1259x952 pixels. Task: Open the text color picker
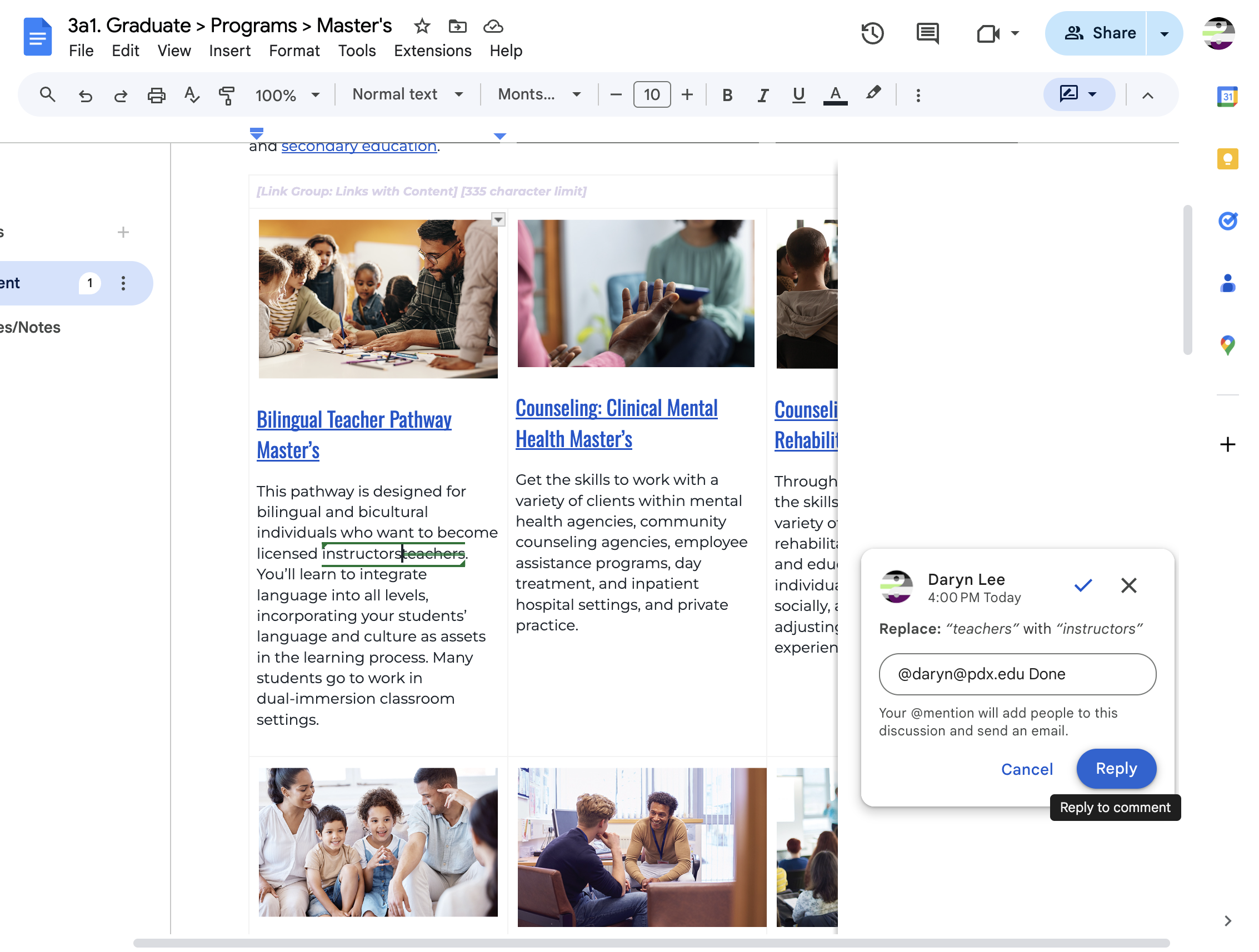click(x=835, y=94)
